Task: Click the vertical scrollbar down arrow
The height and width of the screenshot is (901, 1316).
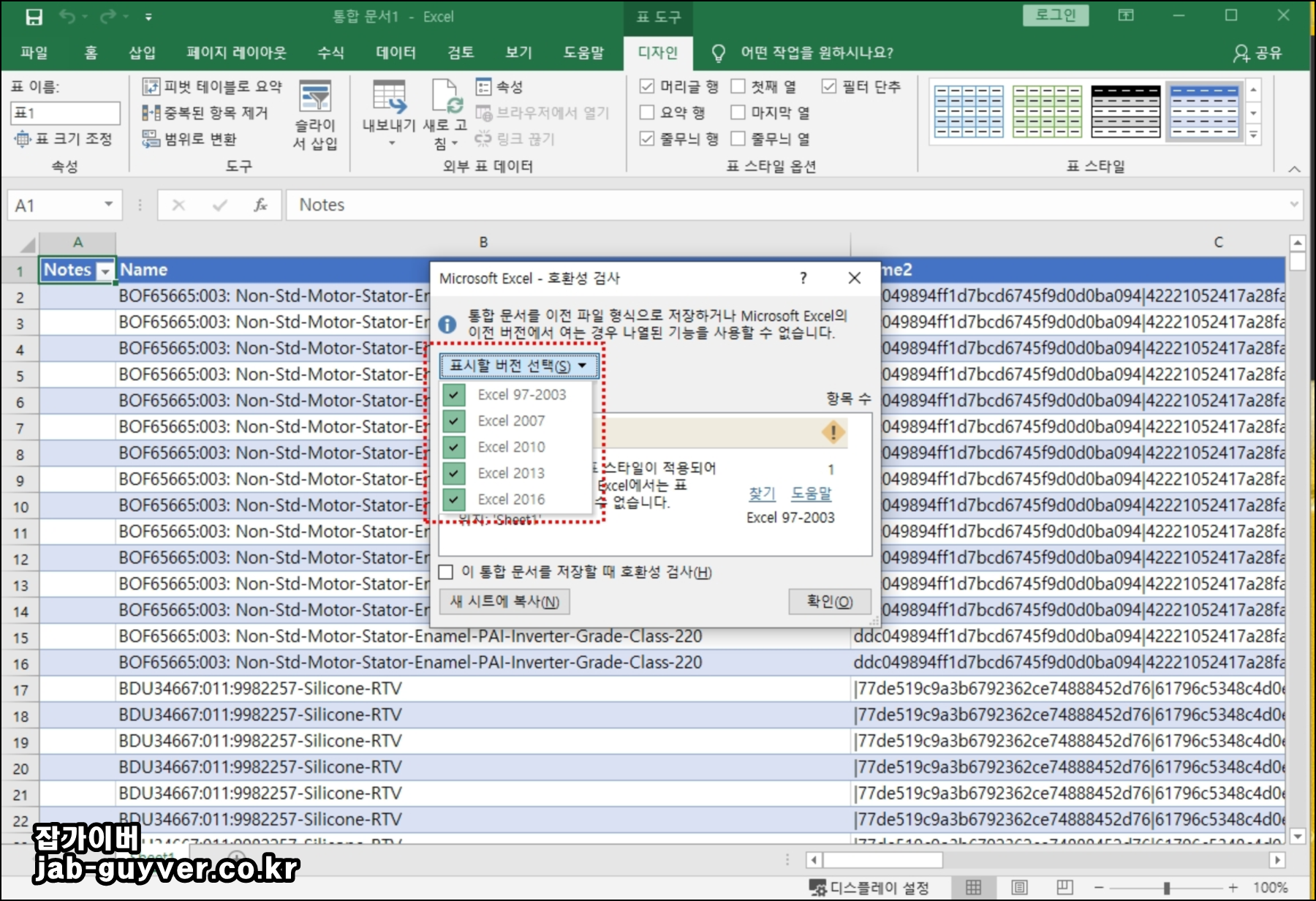Action: 1298,836
